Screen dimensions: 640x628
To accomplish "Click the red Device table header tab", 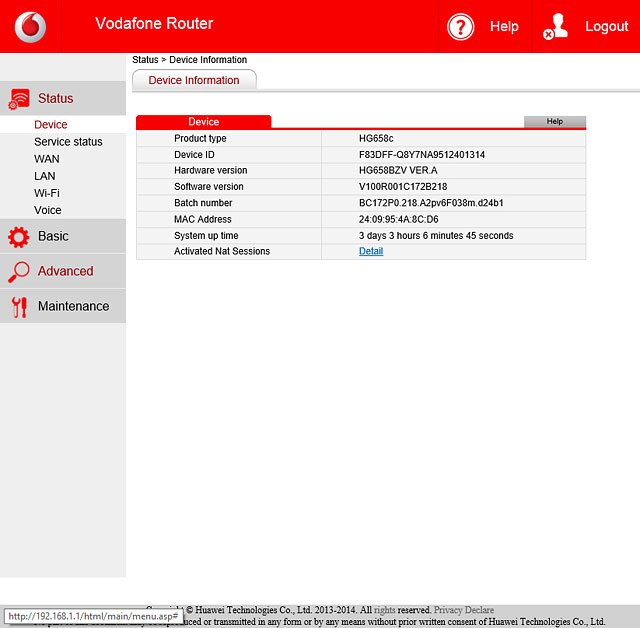I will tap(204, 122).
